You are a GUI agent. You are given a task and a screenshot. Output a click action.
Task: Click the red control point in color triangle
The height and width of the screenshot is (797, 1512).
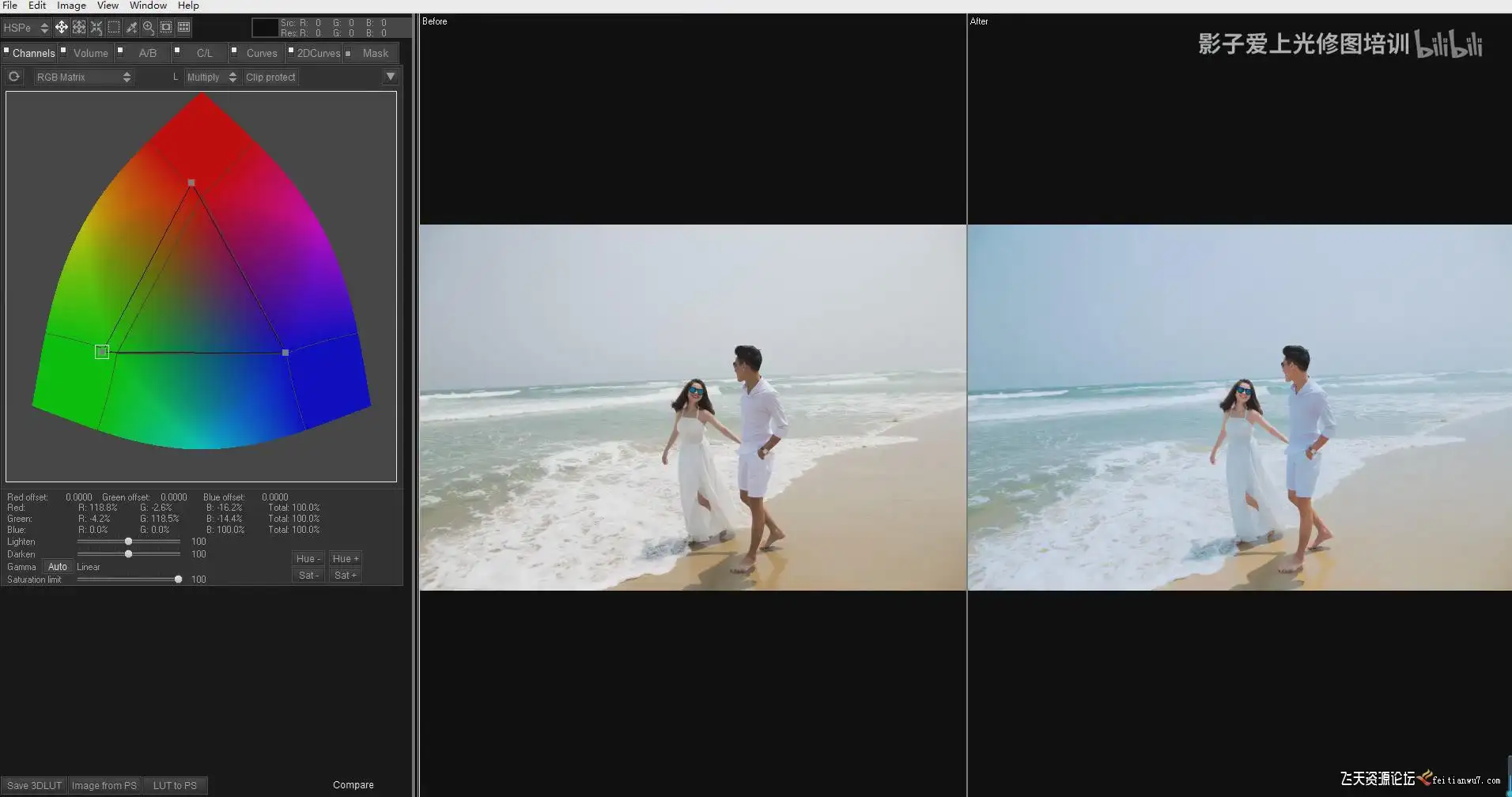(x=191, y=183)
